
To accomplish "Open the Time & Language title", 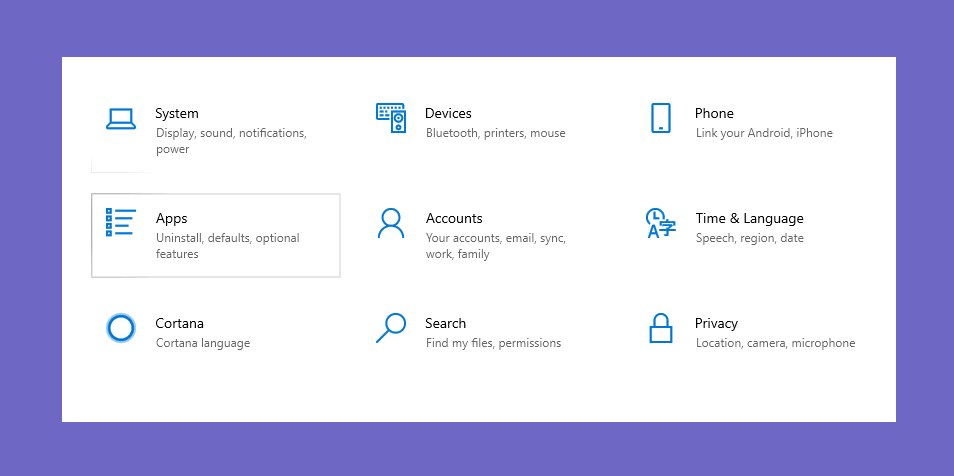I will point(750,219).
